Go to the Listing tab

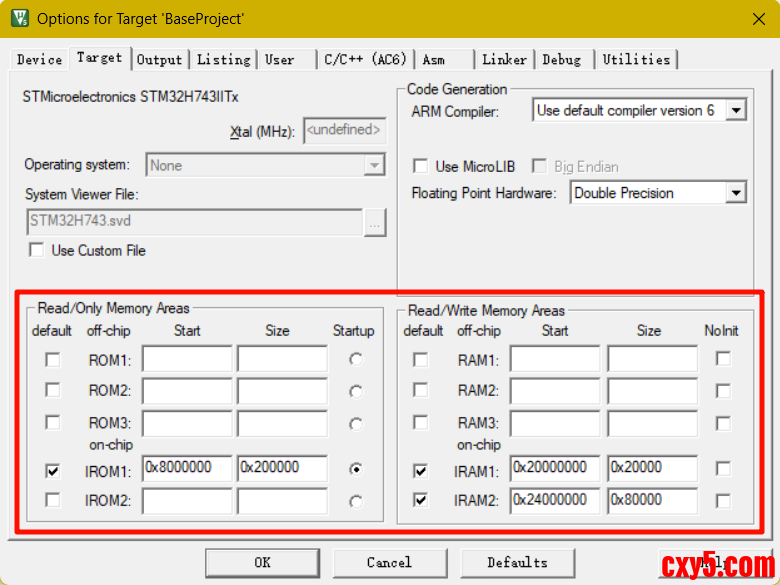tap(224, 60)
